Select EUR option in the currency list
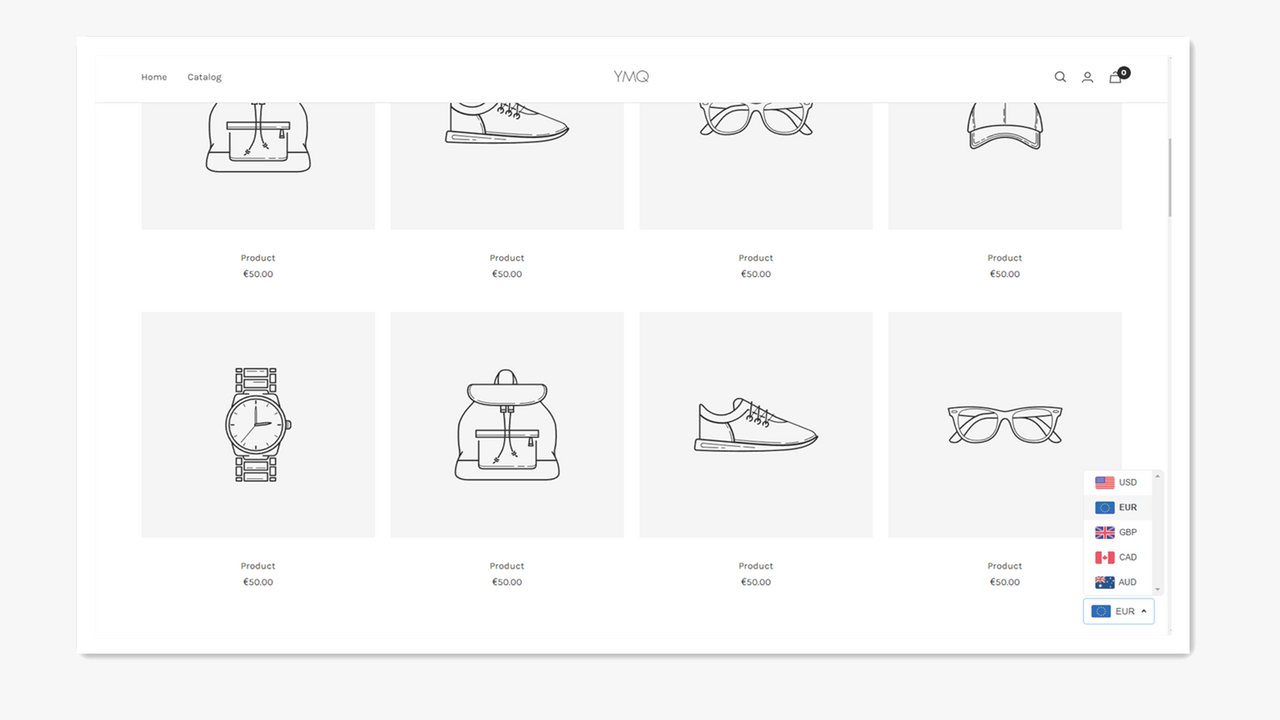Screen dimensions: 1280x720 pos(1118,507)
